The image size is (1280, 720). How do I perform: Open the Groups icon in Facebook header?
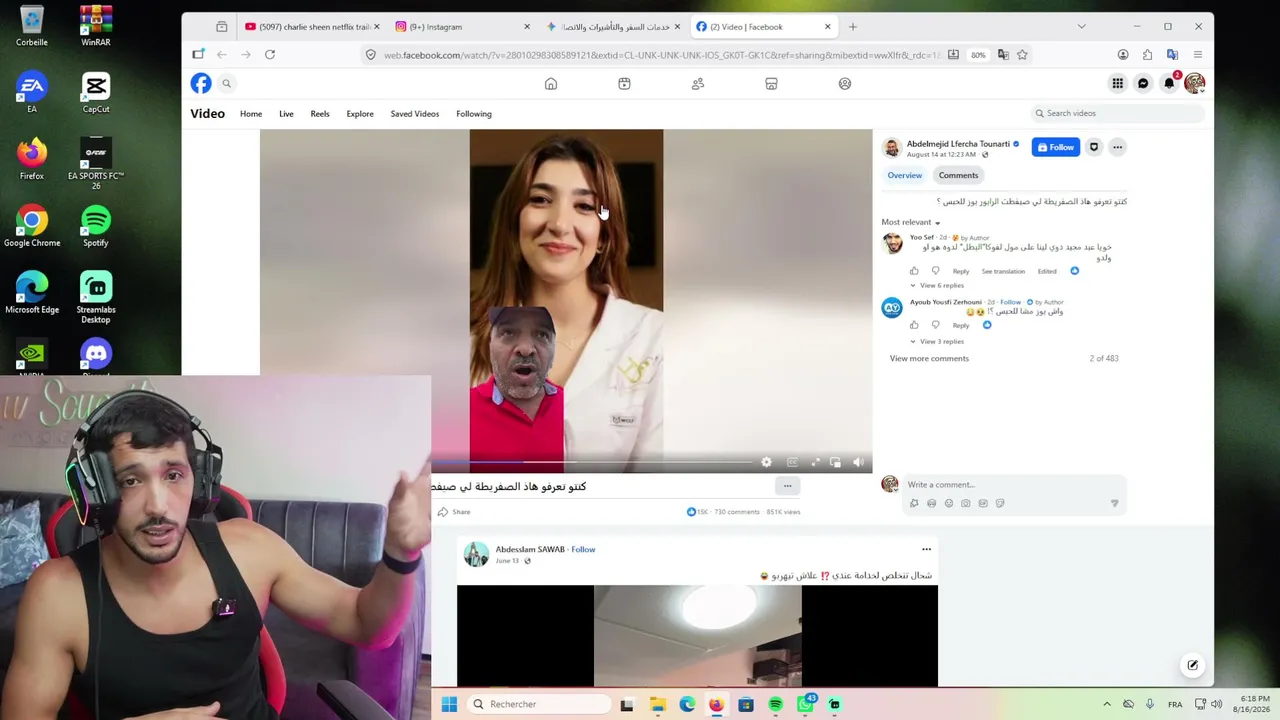click(x=845, y=84)
